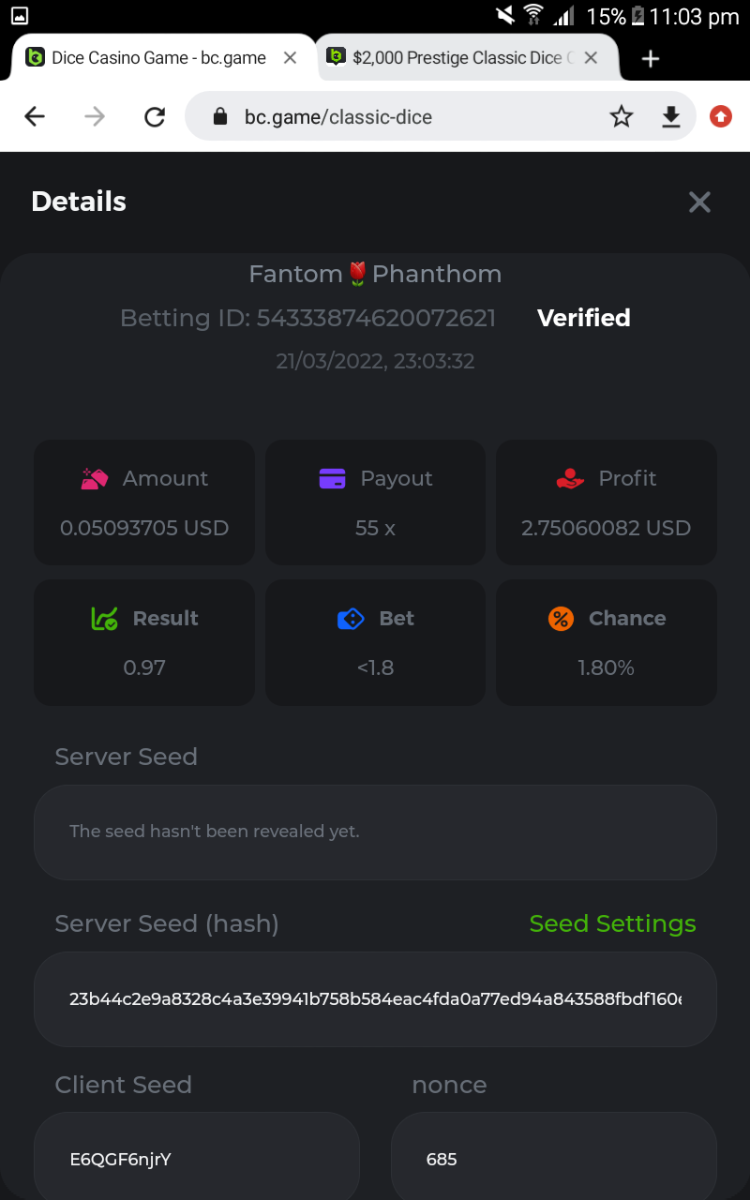Click the Amount card icon
This screenshot has height=1200, width=750.
95,479
